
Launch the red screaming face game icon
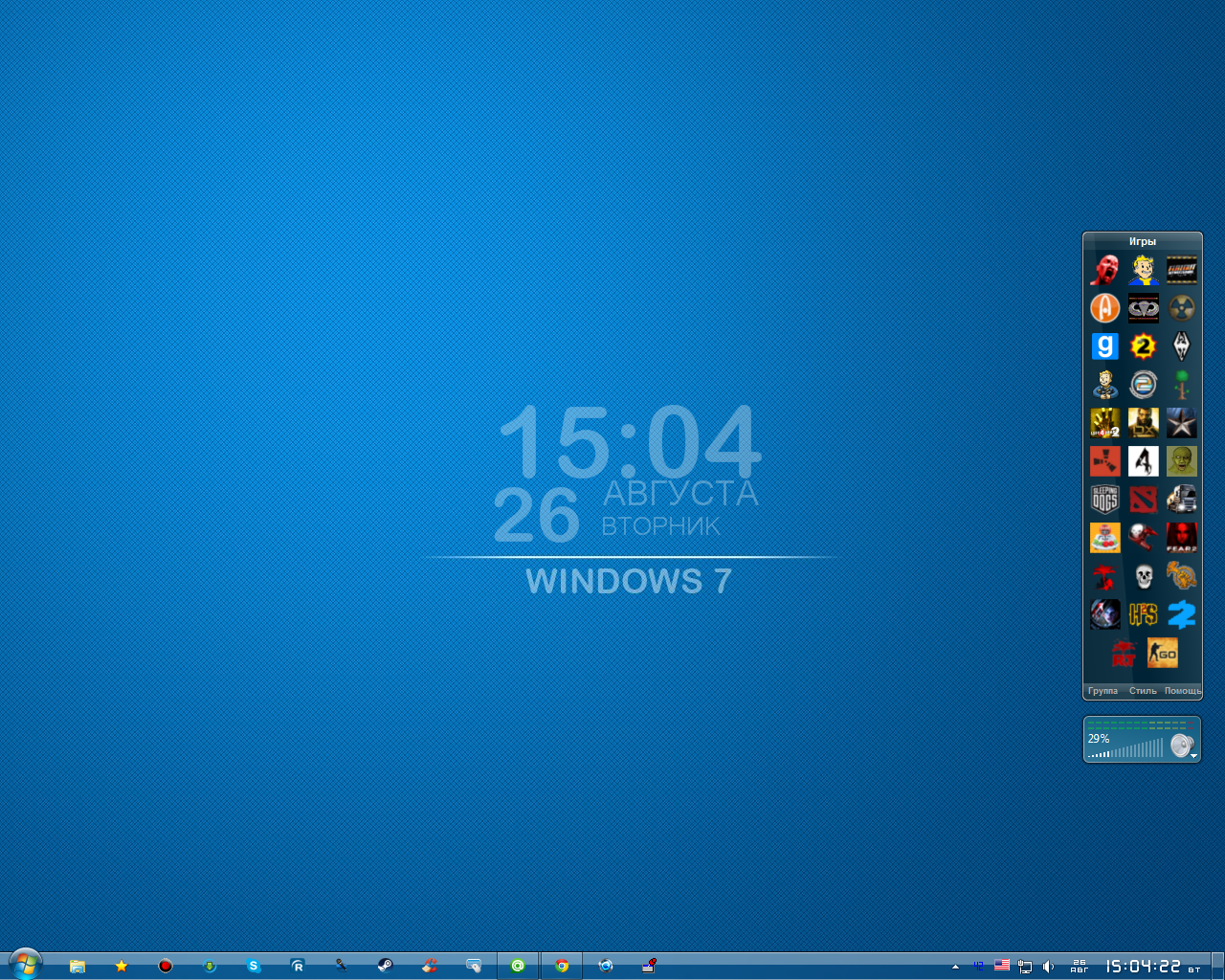coord(1104,270)
